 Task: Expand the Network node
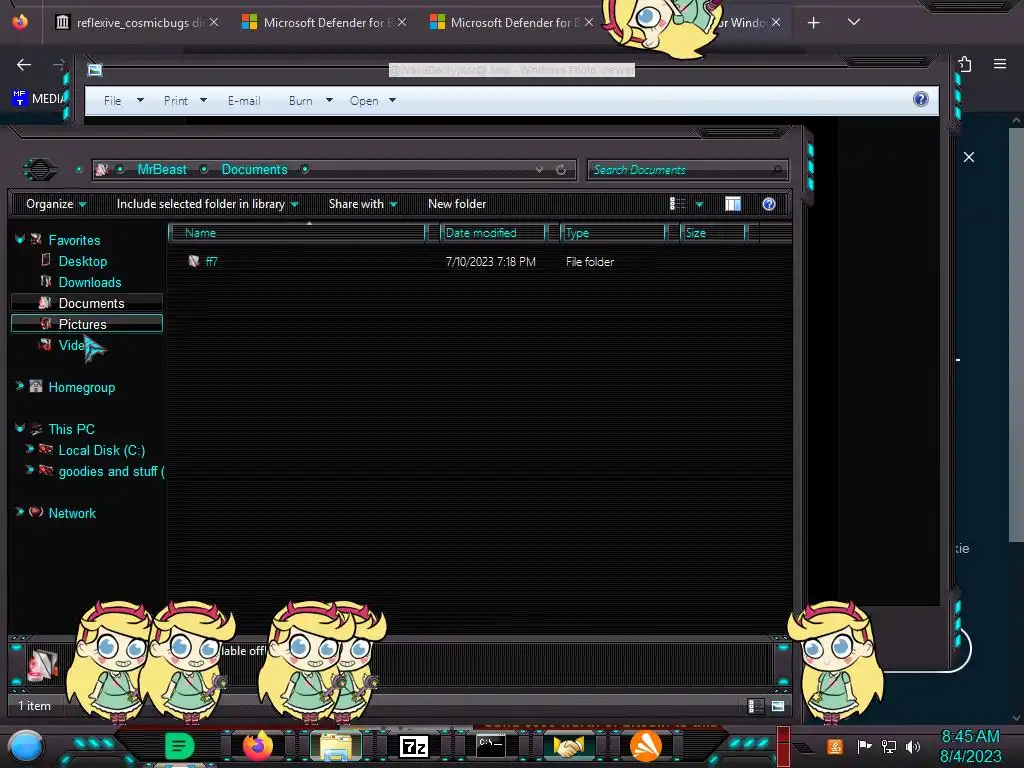pos(20,513)
